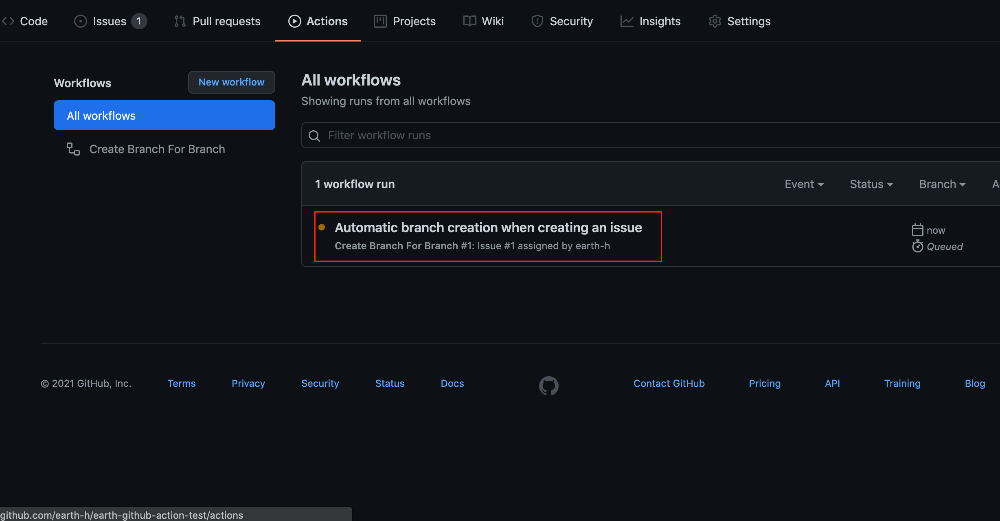The height and width of the screenshot is (521, 1000).
Task: Click the 'now' timestamp text
Action: [x=936, y=230]
